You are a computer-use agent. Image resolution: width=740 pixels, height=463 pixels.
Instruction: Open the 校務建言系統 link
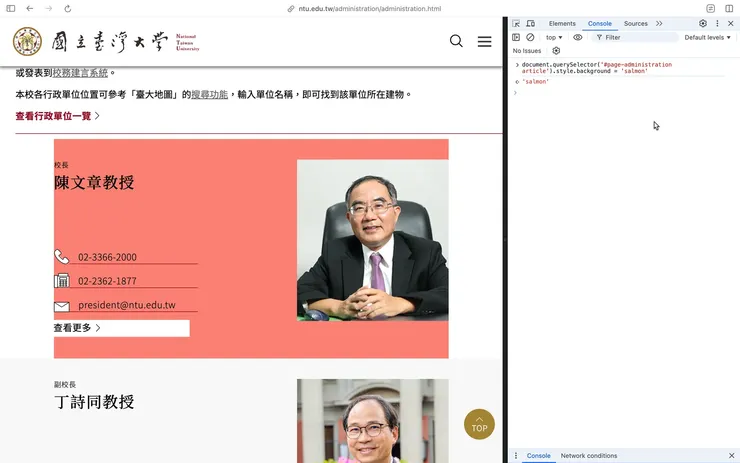[x=80, y=73]
